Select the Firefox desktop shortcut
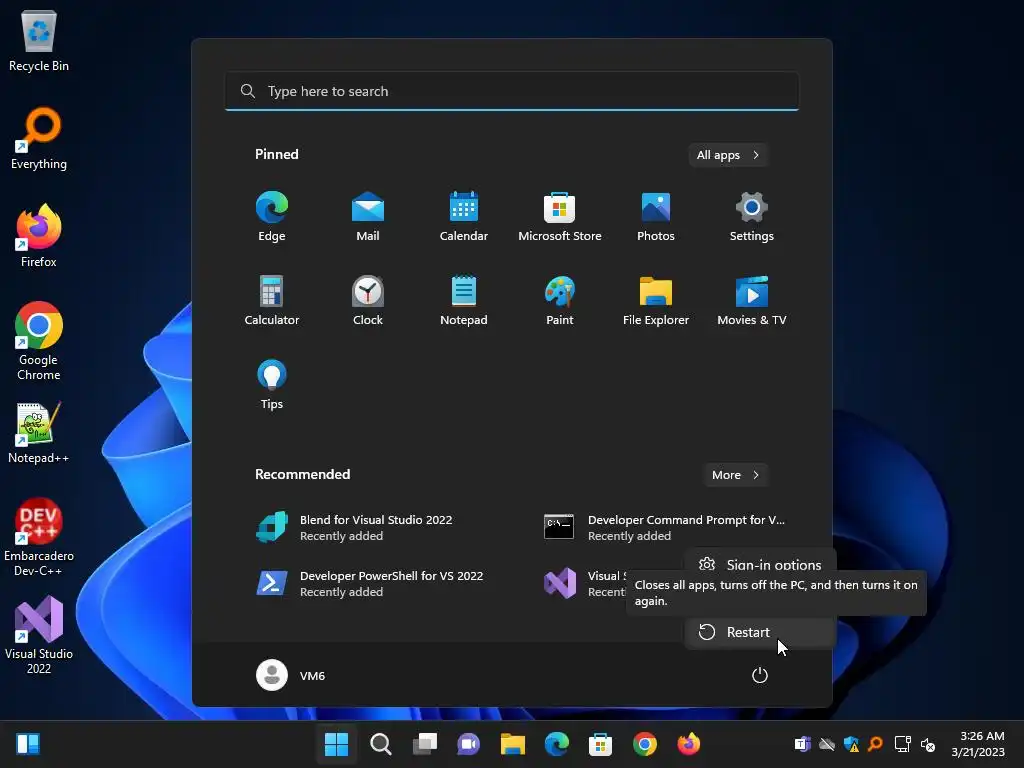1024x768 pixels. click(39, 236)
